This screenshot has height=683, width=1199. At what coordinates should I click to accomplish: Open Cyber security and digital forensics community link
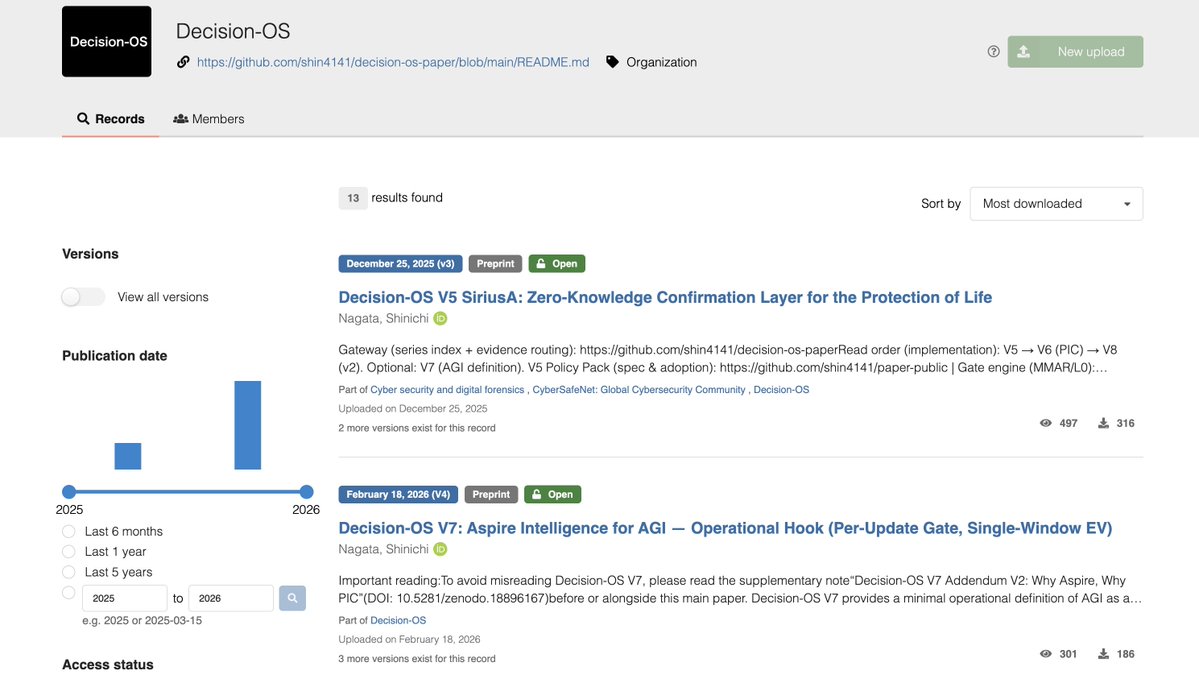[447, 389]
